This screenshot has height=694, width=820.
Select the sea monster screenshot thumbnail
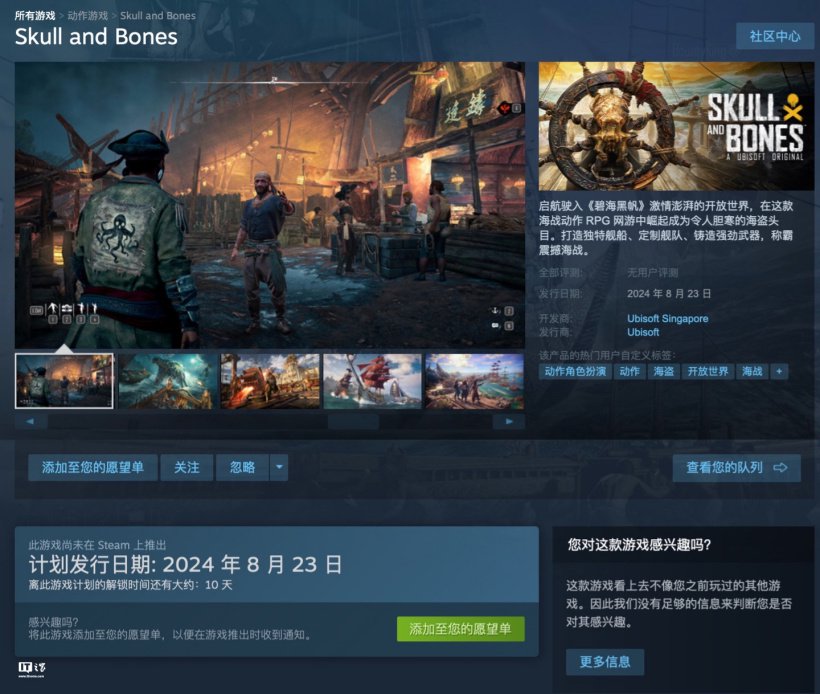[x=167, y=381]
